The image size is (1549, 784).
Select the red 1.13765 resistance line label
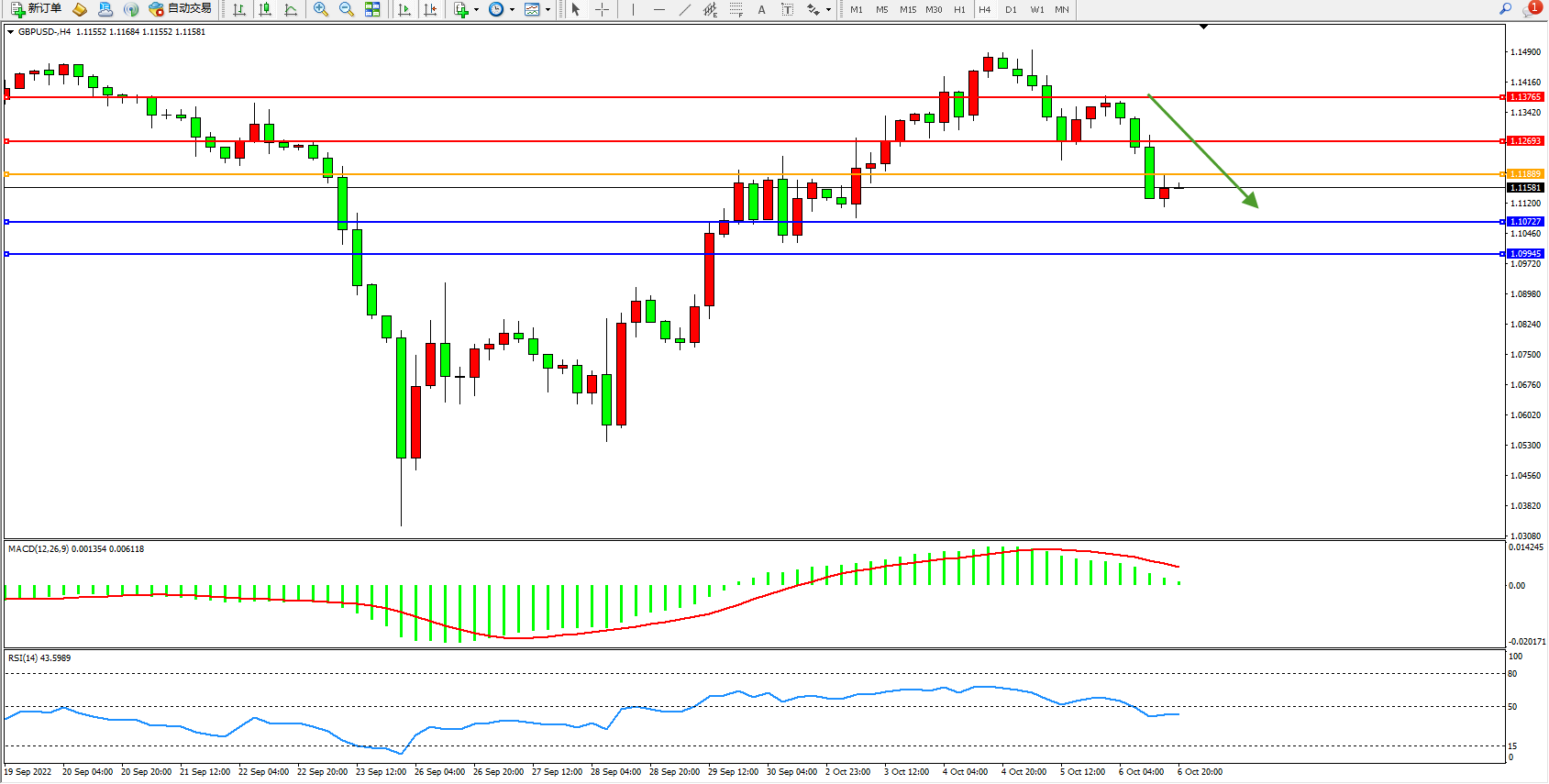(1525, 97)
